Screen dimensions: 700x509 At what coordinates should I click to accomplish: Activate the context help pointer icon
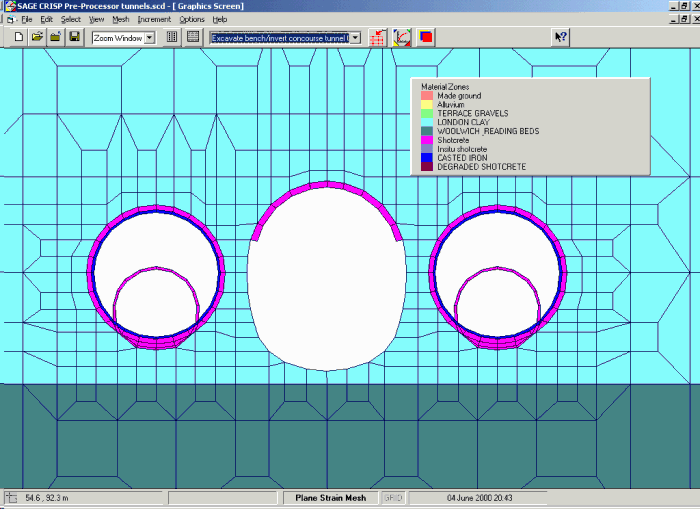pyautogui.click(x=561, y=37)
